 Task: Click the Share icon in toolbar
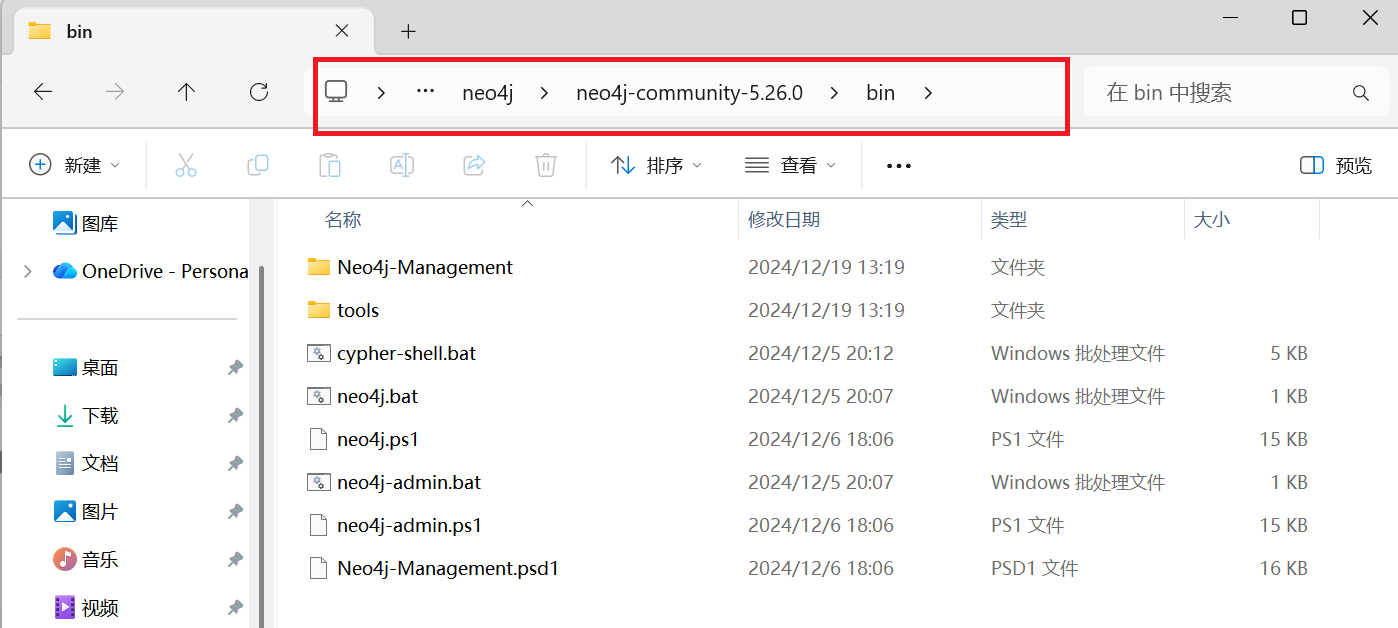[474, 165]
